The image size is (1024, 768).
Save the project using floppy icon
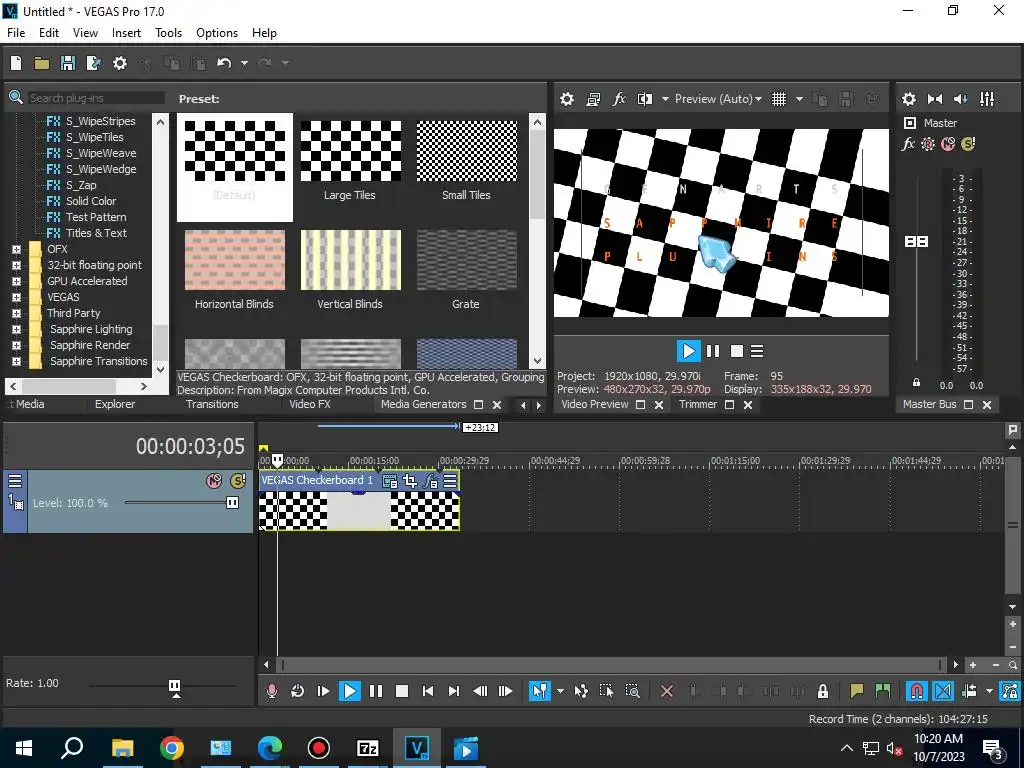[67, 63]
